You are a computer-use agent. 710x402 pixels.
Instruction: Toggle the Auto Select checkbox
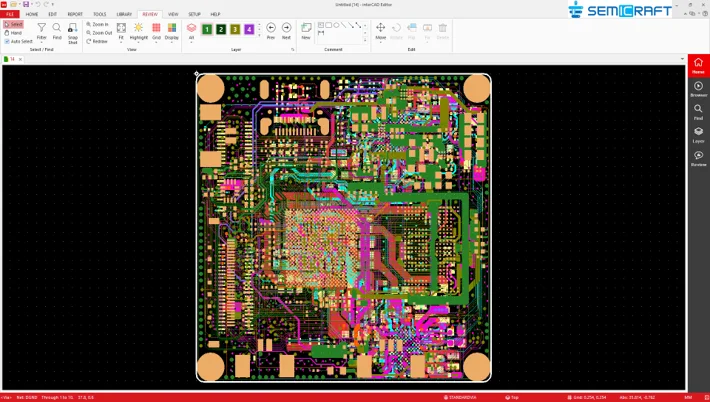point(7,41)
